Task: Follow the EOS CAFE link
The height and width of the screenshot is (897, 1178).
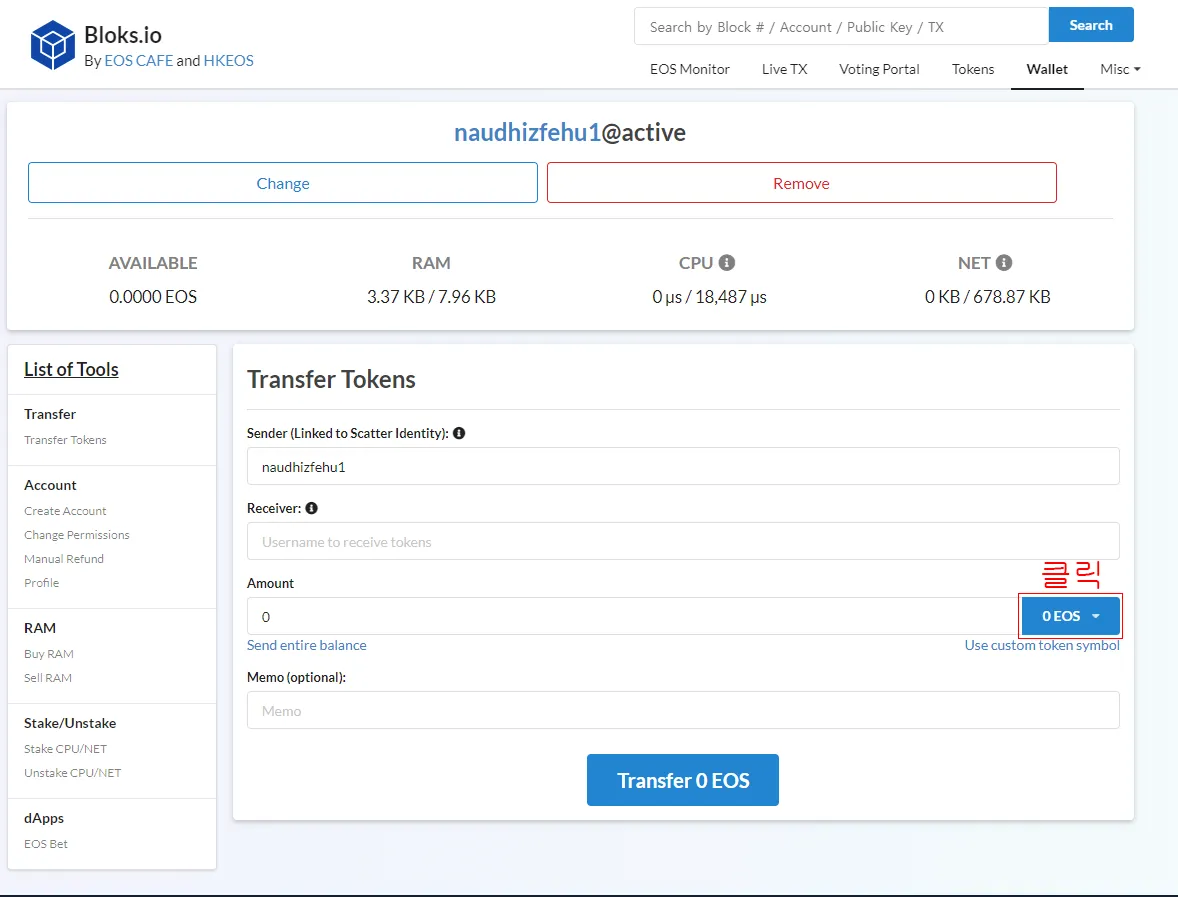Action: tap(138, 61)
